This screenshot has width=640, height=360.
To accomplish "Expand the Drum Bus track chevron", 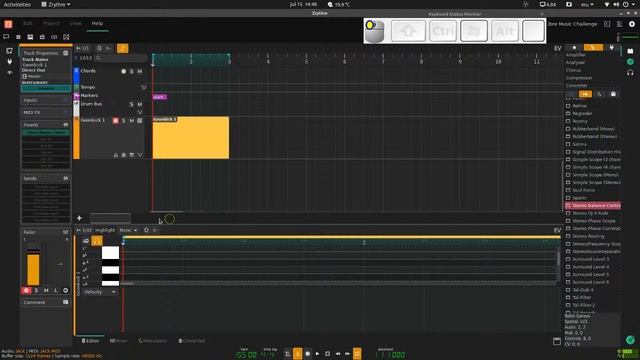I will (x=140, y=112).
